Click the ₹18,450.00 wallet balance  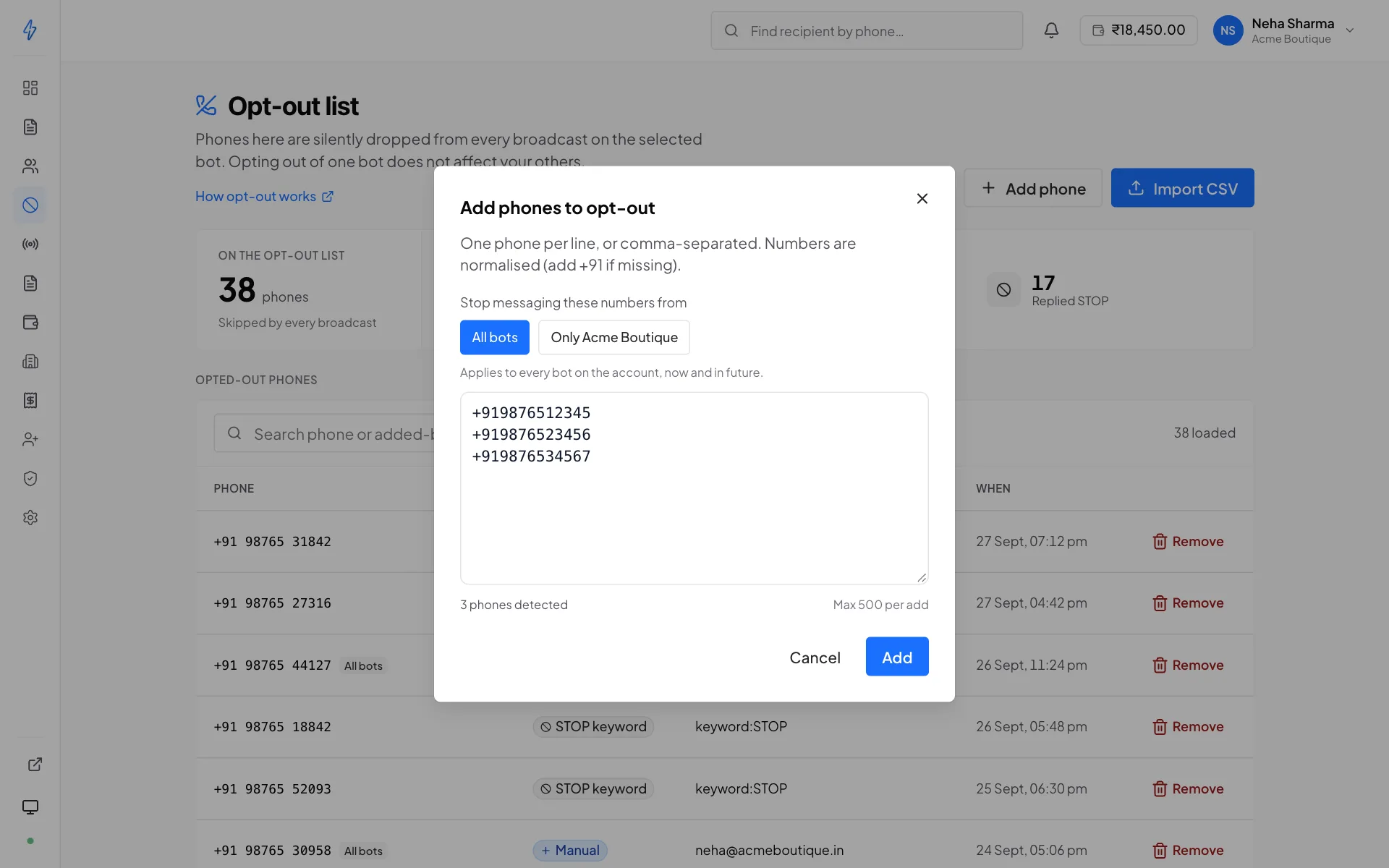[x=1139, y=30]
